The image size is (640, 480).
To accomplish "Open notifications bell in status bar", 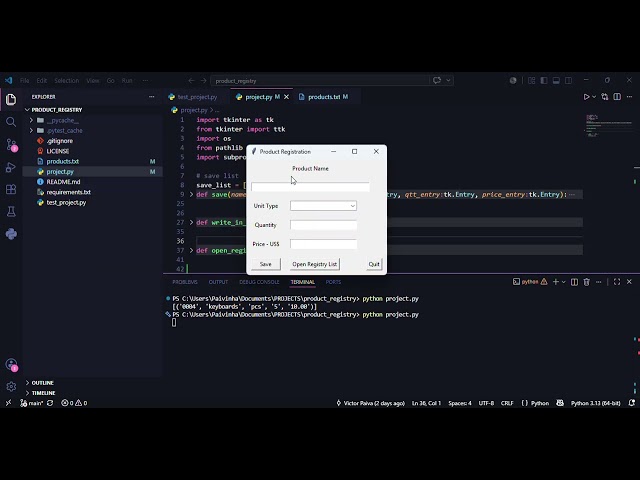I will (x=632, y=403).
